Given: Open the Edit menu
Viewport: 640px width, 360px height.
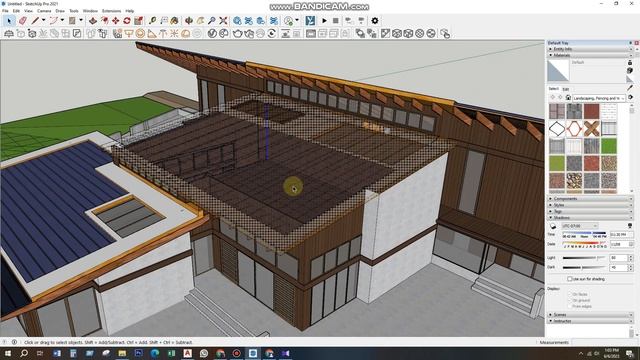Looking at the screenshot, I should 16,11.
